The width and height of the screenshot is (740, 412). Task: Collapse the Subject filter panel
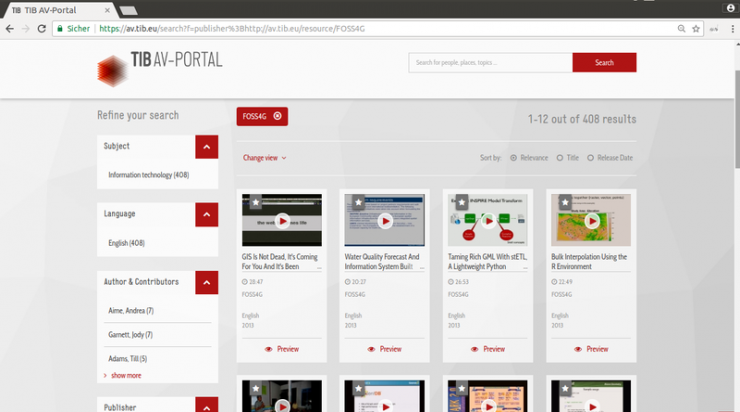pyautogui.click(x=207, y=147)
